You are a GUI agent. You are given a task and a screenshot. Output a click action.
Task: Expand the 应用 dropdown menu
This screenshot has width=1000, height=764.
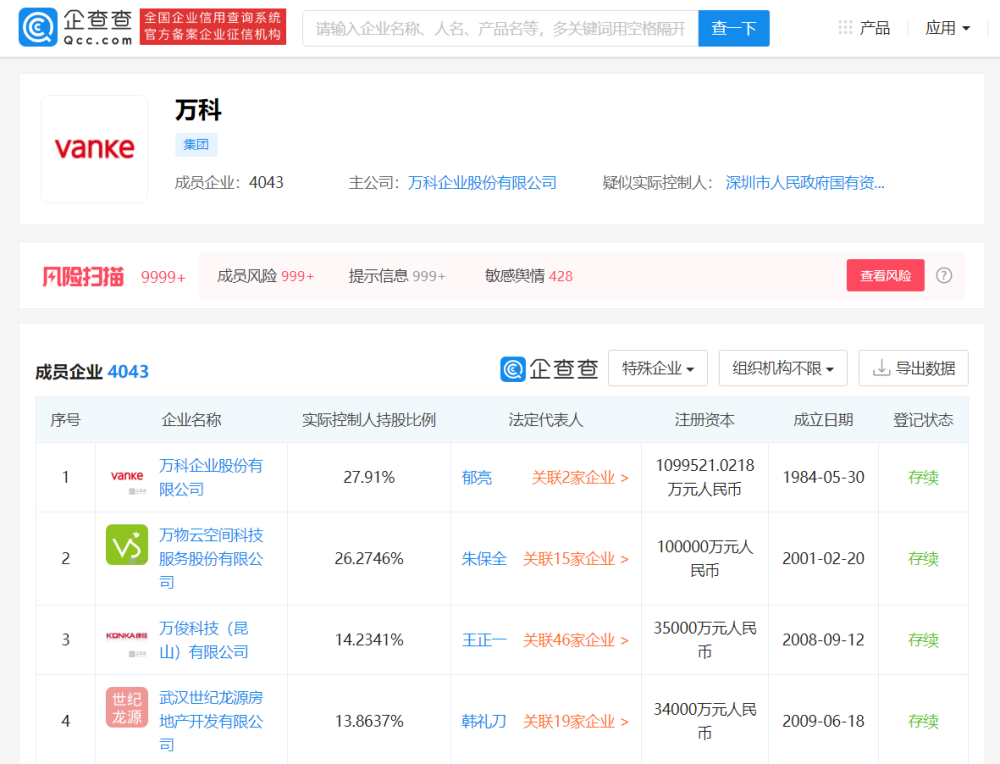(948, 28)
